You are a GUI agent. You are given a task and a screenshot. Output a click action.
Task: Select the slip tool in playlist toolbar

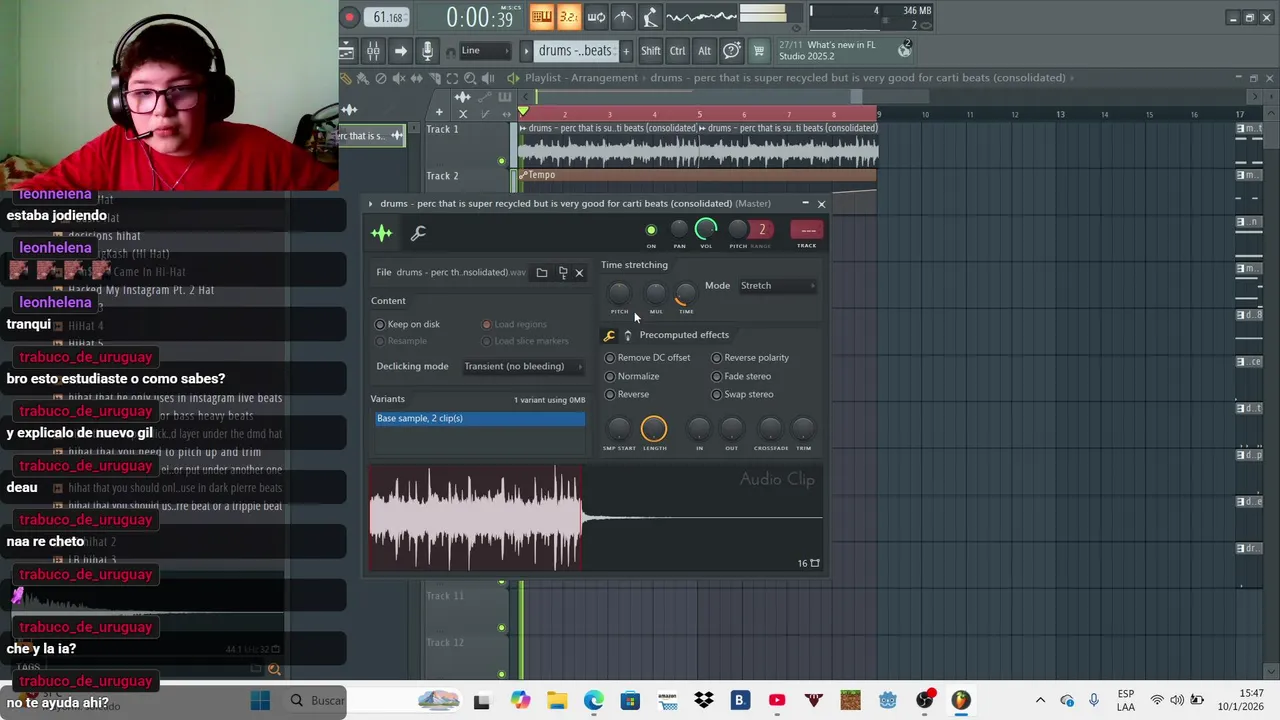[417, 78]
